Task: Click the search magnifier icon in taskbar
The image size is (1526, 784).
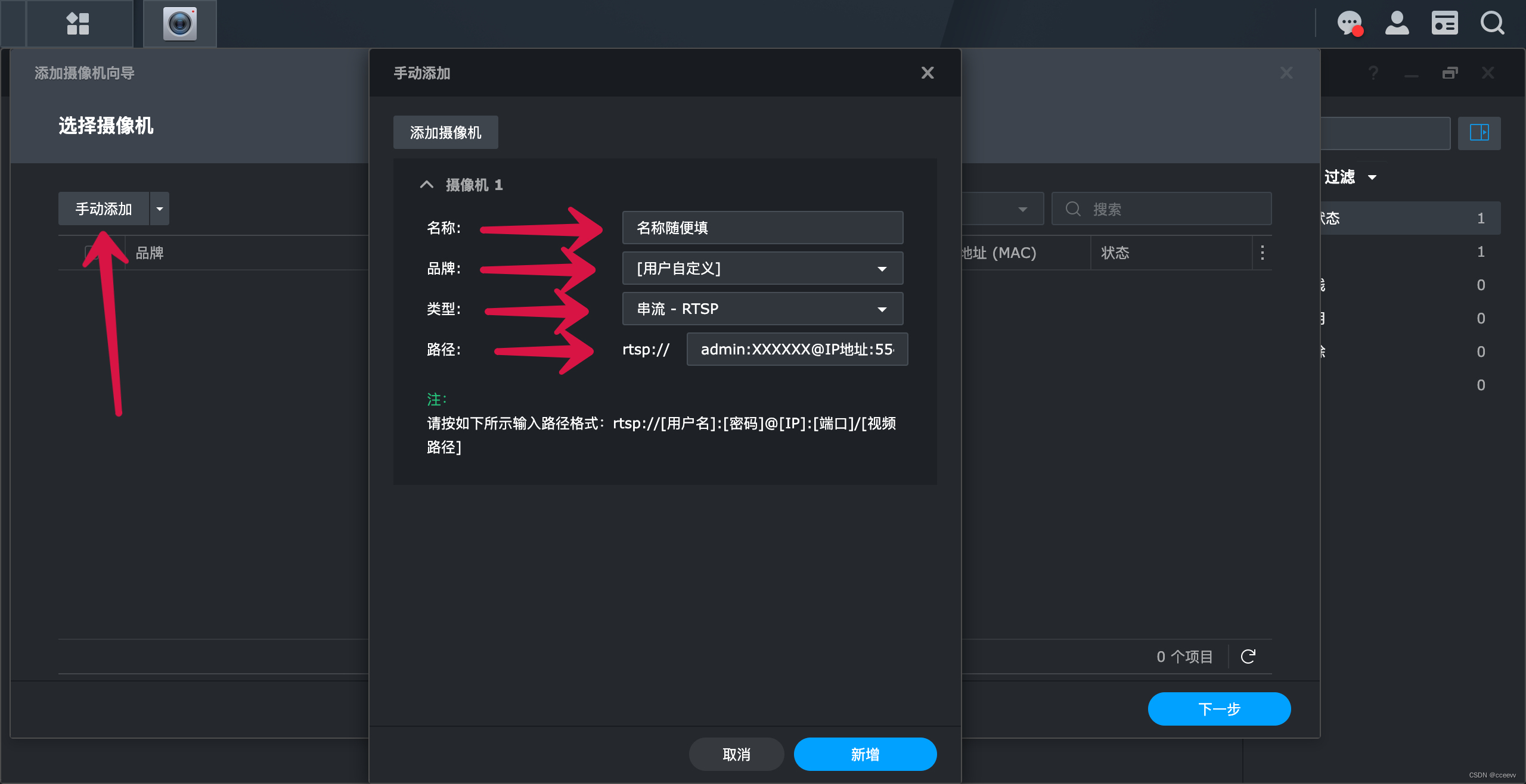Action: tap(1492, 24)
